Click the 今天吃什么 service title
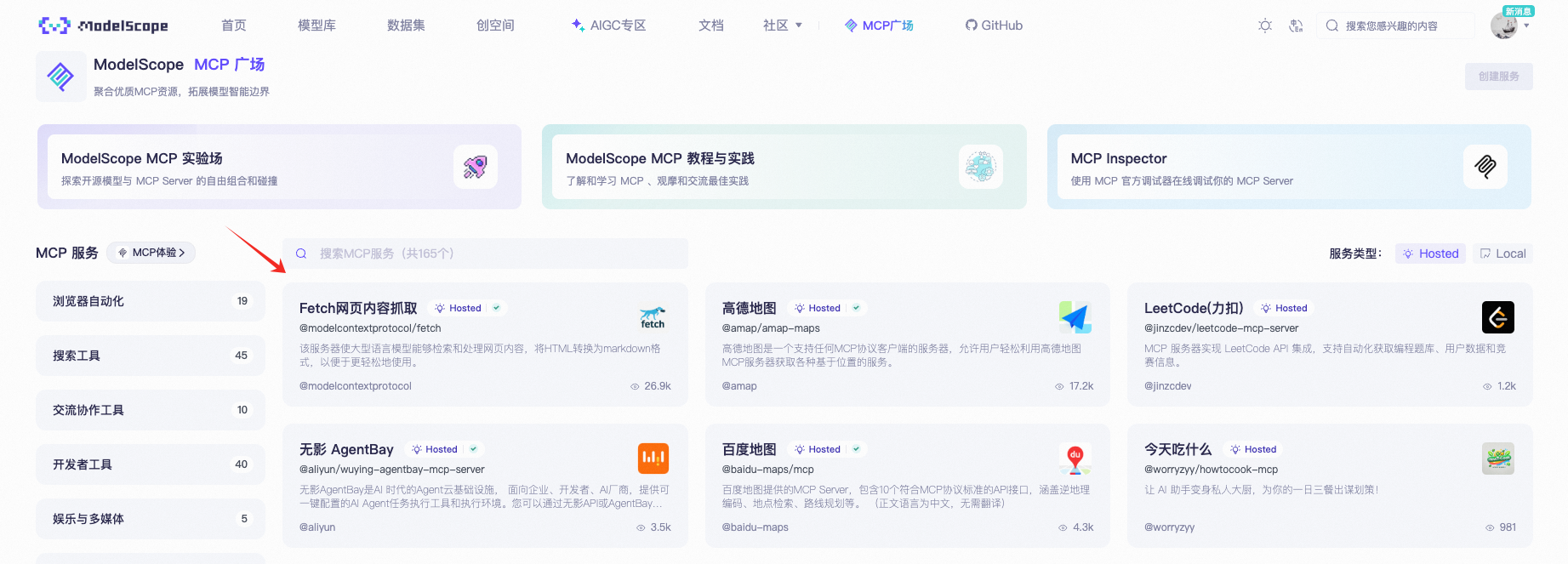The height and width of the screenshot is (564, 1568). (x=1177, y=449)
